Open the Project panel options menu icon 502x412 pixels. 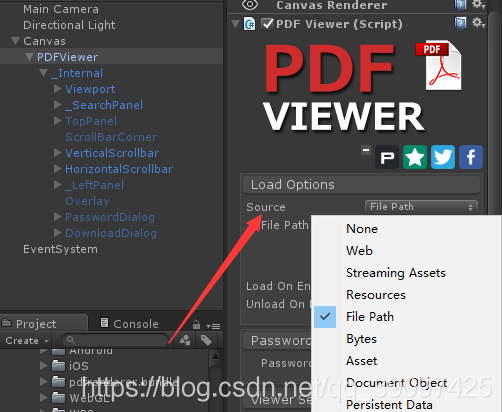pos(213,326)
